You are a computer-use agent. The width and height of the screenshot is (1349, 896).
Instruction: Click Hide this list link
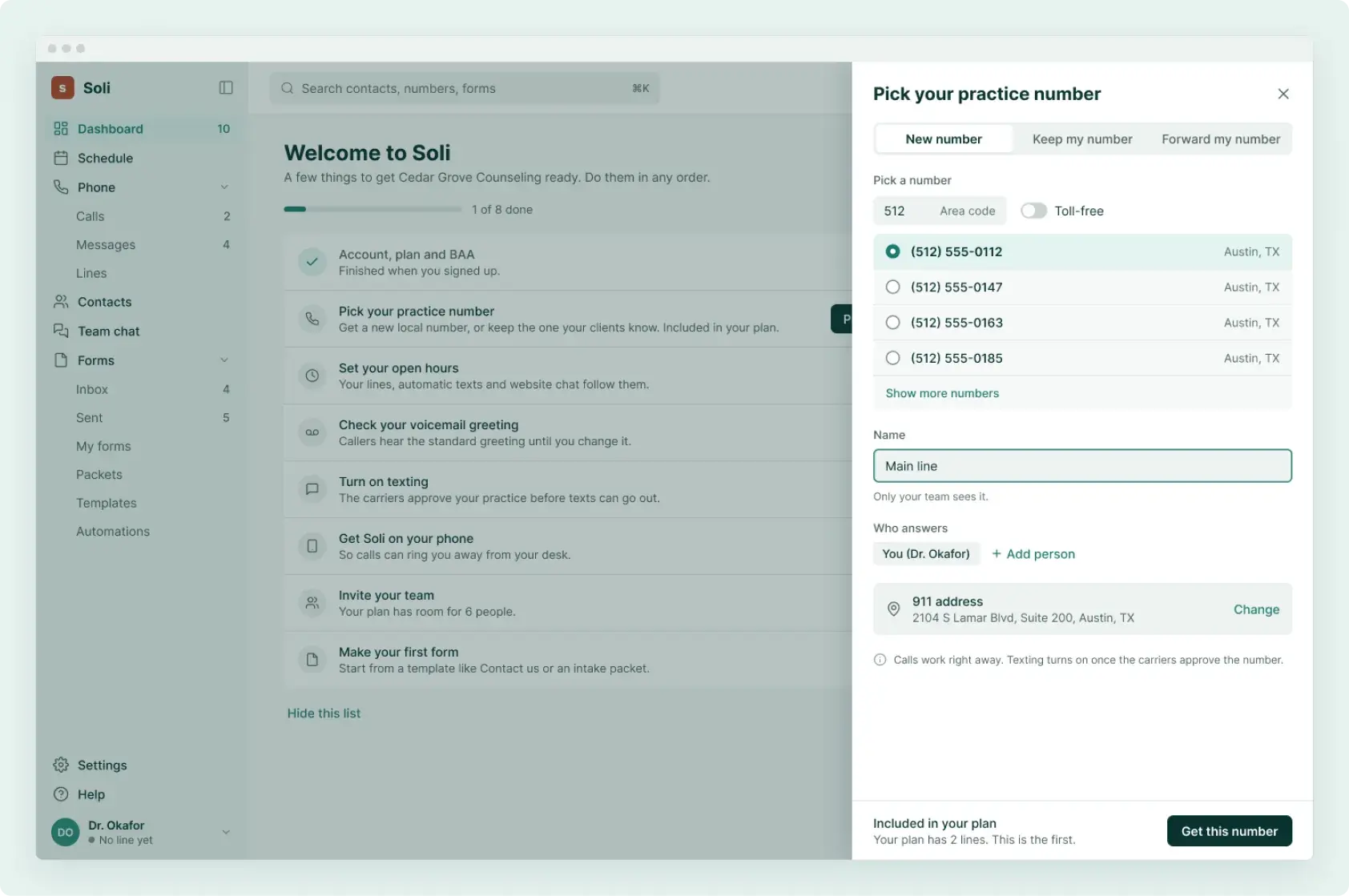[x=324, y=713]
